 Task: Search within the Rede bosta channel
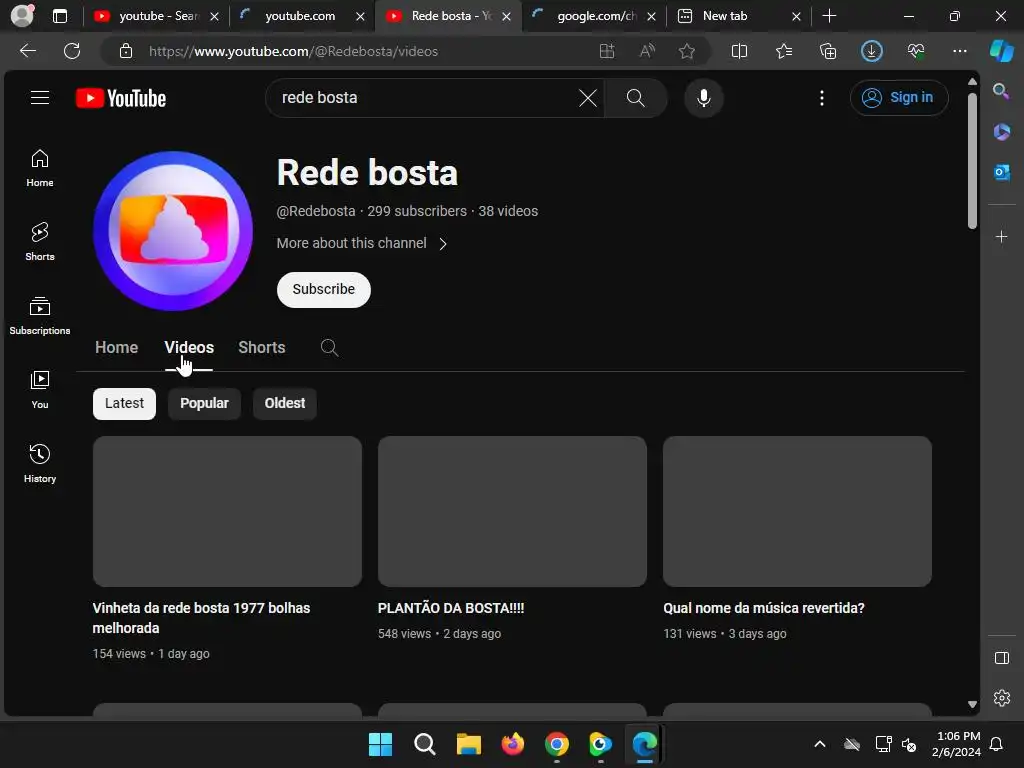[329, 347]
